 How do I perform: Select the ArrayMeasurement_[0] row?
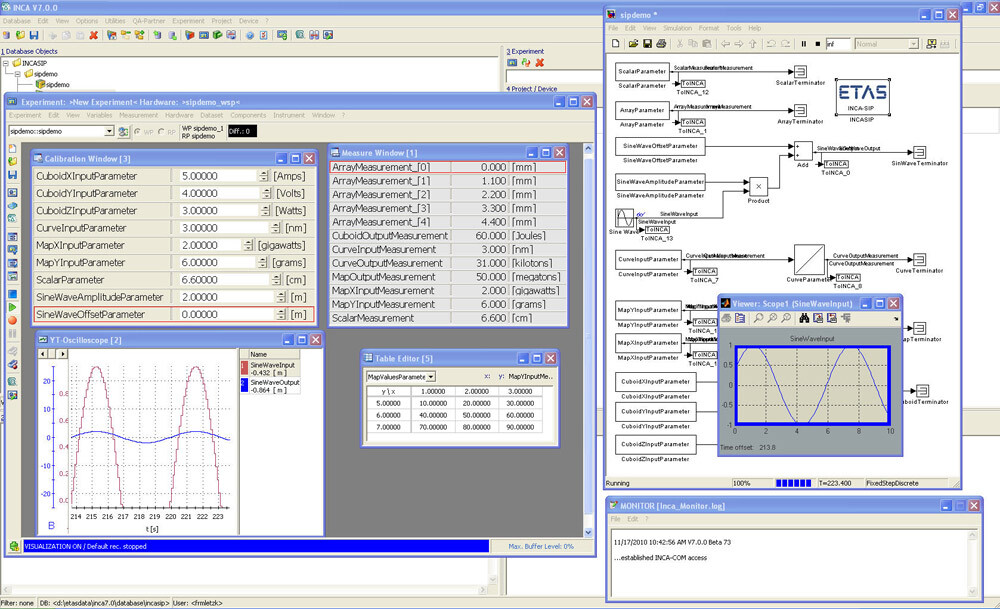(x=448, y=167)
